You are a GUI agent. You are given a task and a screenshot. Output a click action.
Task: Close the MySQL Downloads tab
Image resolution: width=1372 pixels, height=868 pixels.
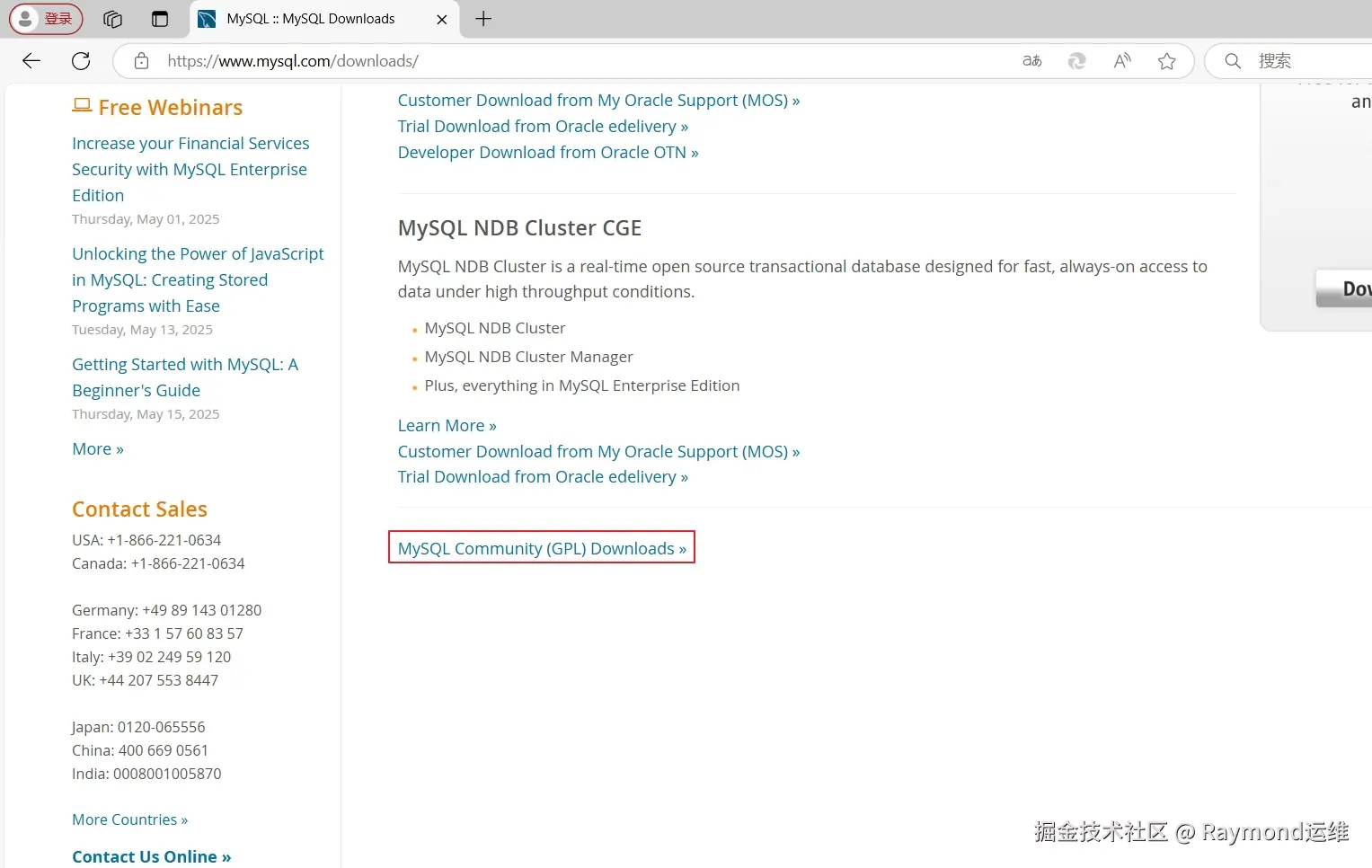(x=441, y=19)
